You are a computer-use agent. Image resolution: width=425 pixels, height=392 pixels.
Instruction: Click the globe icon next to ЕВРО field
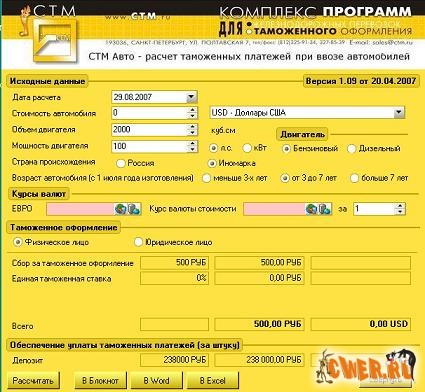pyautogui.click(x=120, y=209)
